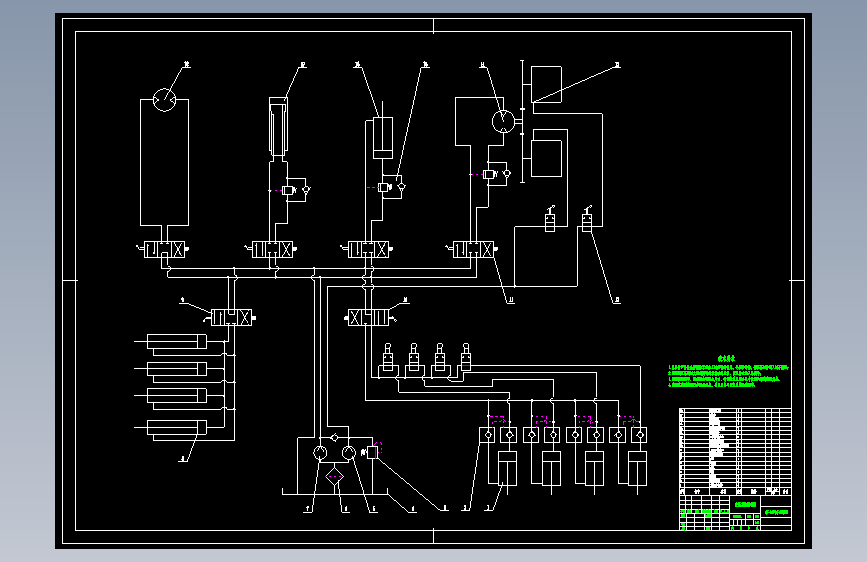This screenshot has height=562, width=867.
Task: Click the green technical requirements text block
Action: click(728, 372)
